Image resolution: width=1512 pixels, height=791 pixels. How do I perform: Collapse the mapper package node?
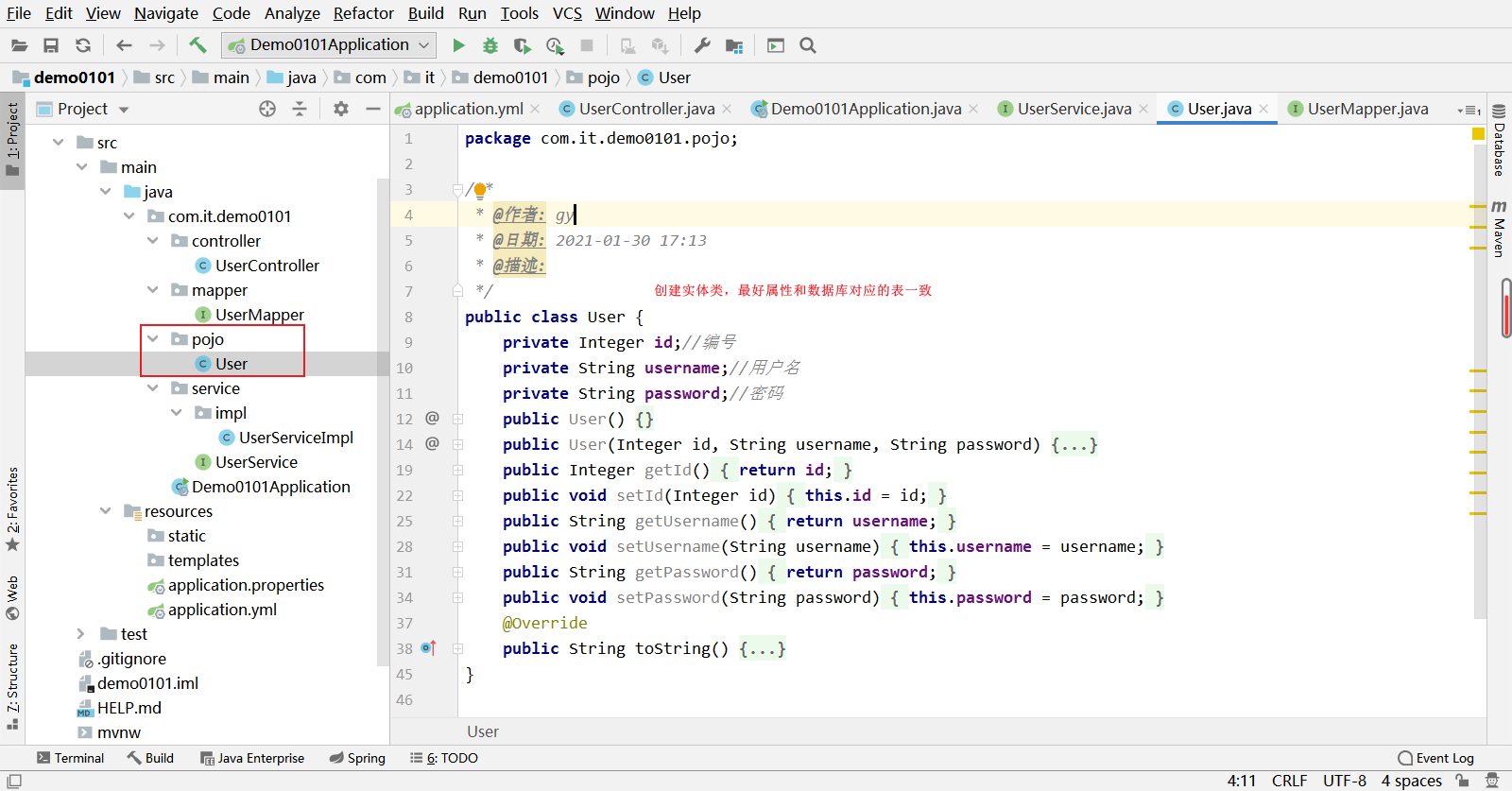coord(153,289)
